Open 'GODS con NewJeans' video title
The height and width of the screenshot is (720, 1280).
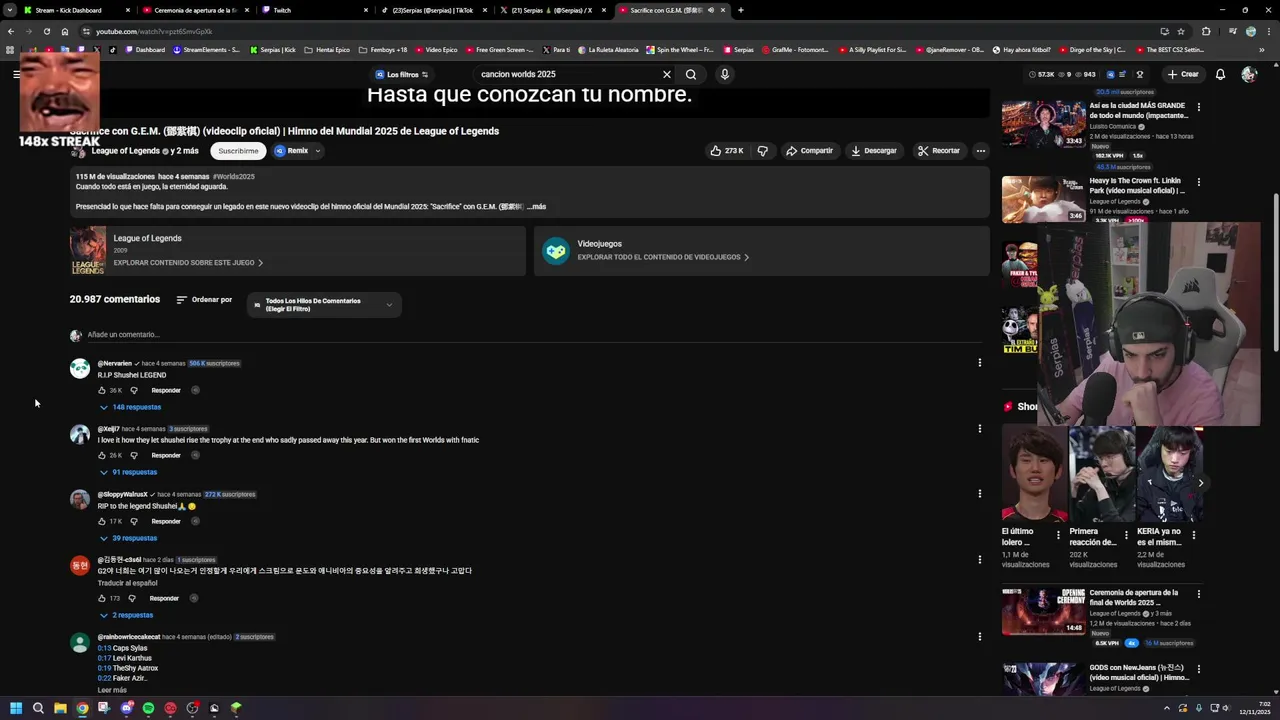click(1139, 672)
